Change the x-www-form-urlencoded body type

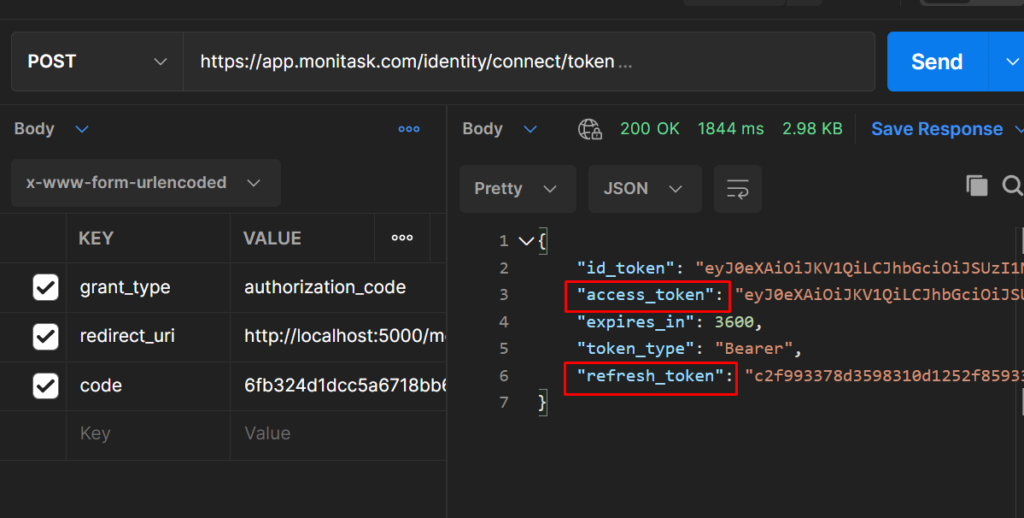[146, 183]
